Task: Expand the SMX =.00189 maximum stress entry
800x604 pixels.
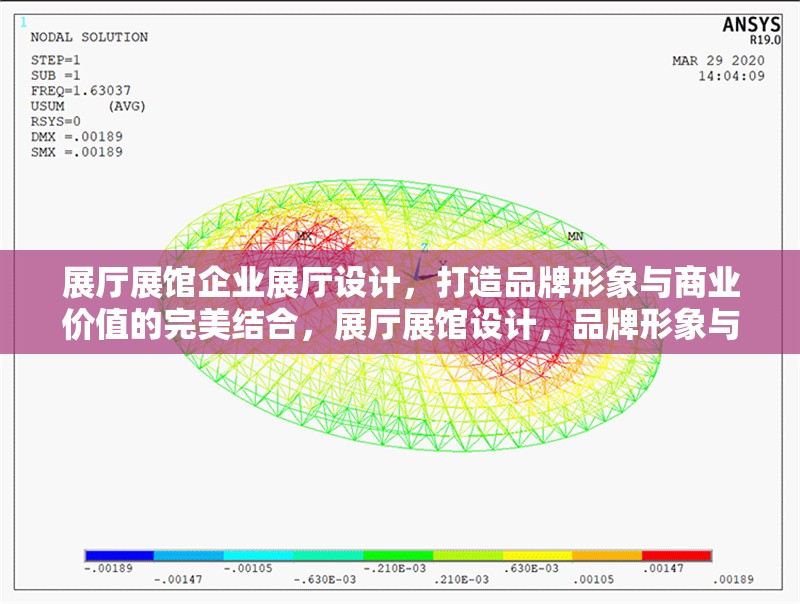Action: point(78,152)
